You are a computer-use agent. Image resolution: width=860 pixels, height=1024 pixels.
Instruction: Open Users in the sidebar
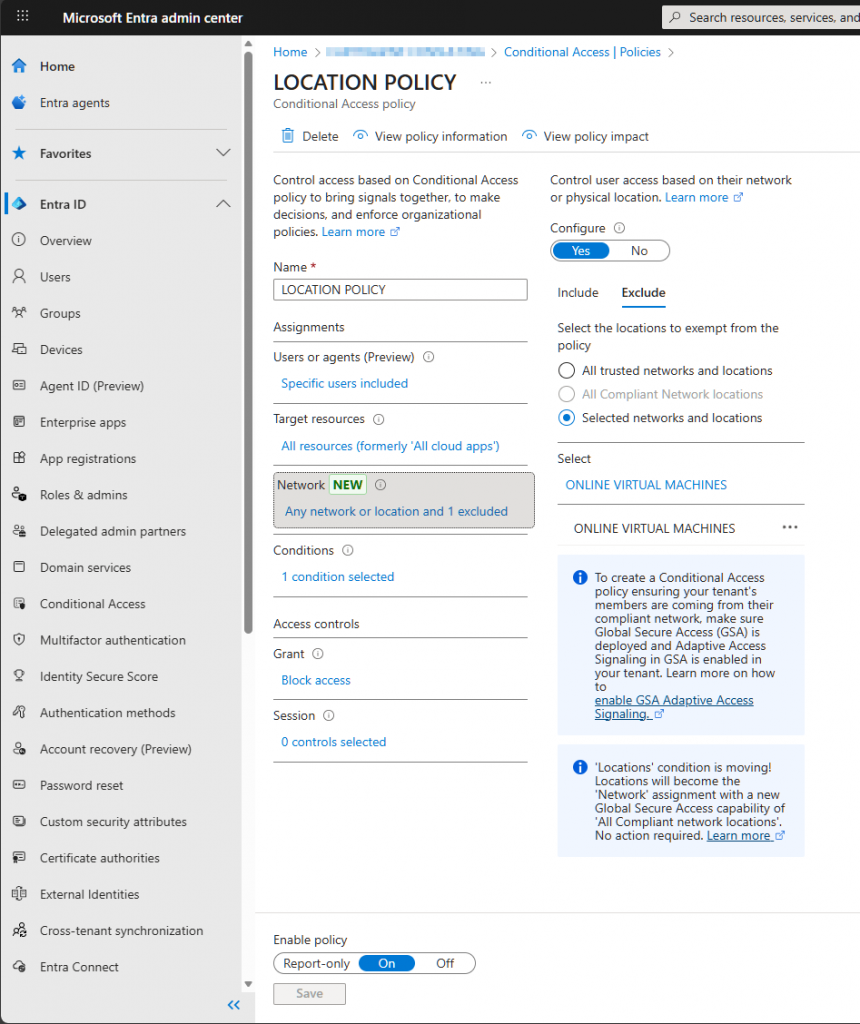[55, 277]
